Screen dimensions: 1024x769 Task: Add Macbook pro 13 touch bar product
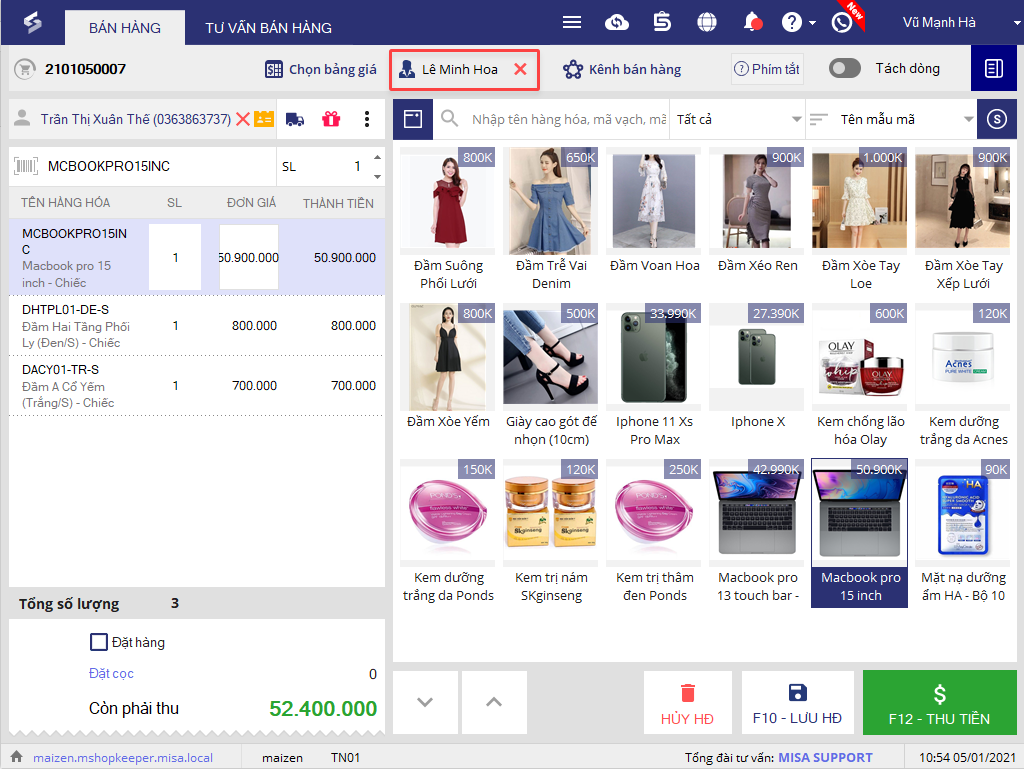pyautogui.click(x=758, y=532)
